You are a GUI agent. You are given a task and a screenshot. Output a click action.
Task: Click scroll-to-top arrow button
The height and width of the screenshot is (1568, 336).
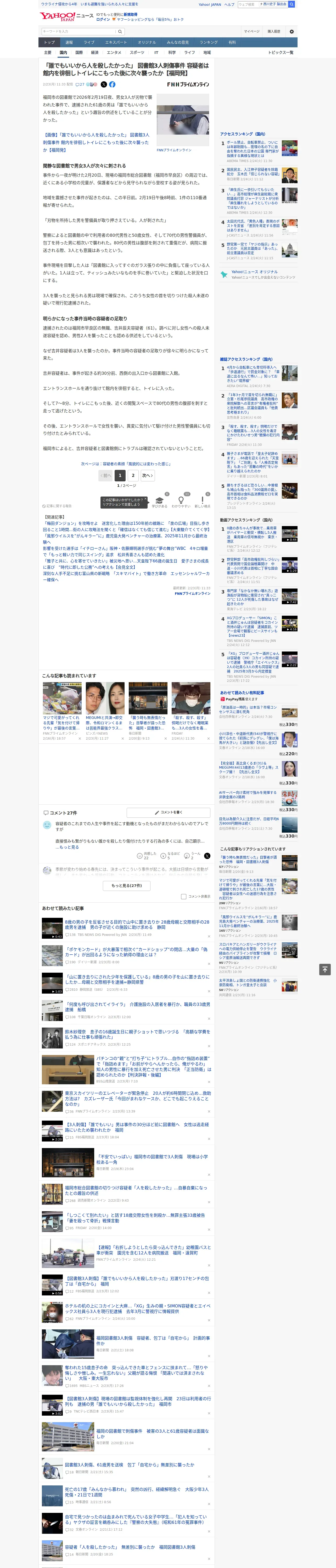click(325, 969)
